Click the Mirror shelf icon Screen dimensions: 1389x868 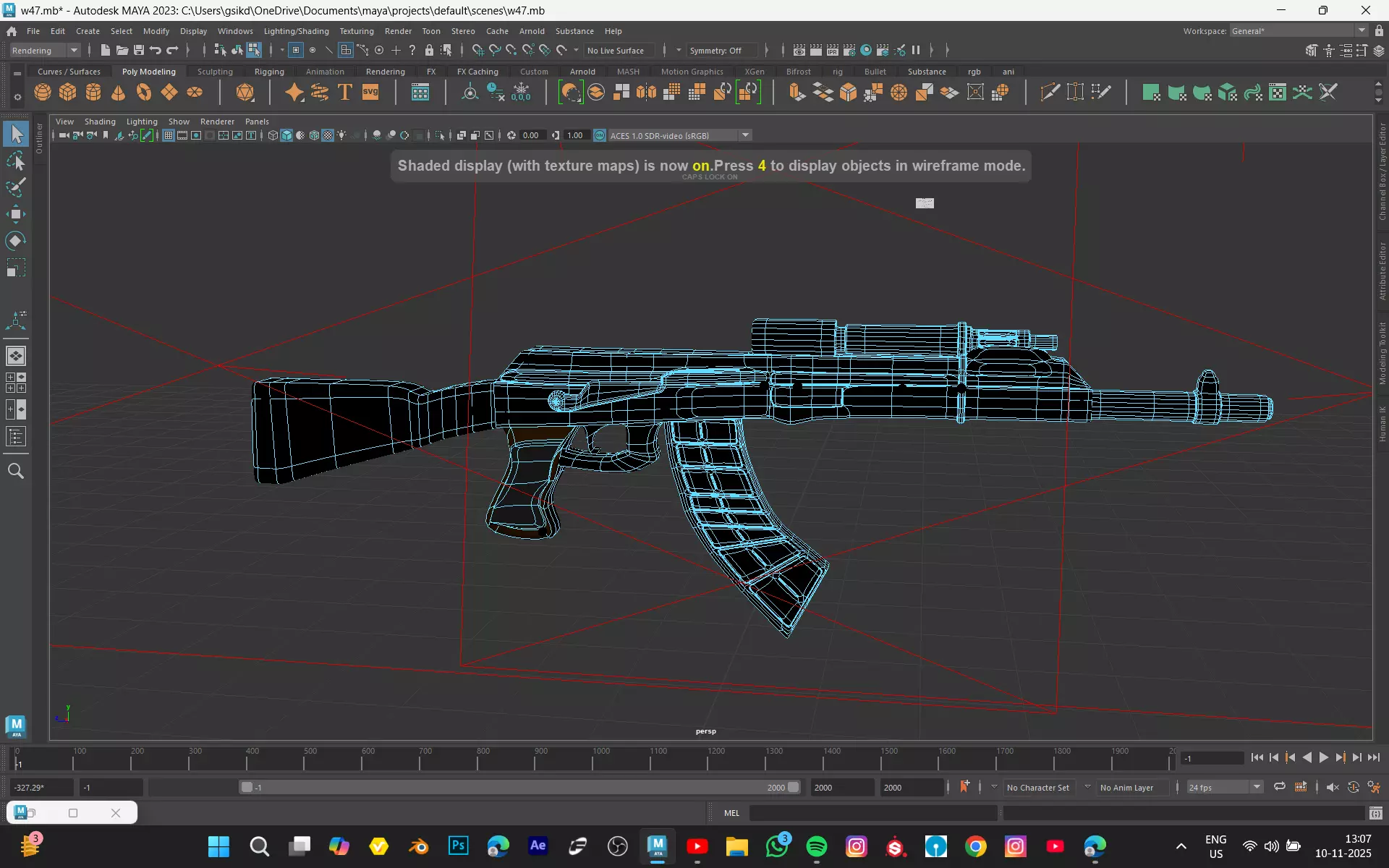pos(647,93)
